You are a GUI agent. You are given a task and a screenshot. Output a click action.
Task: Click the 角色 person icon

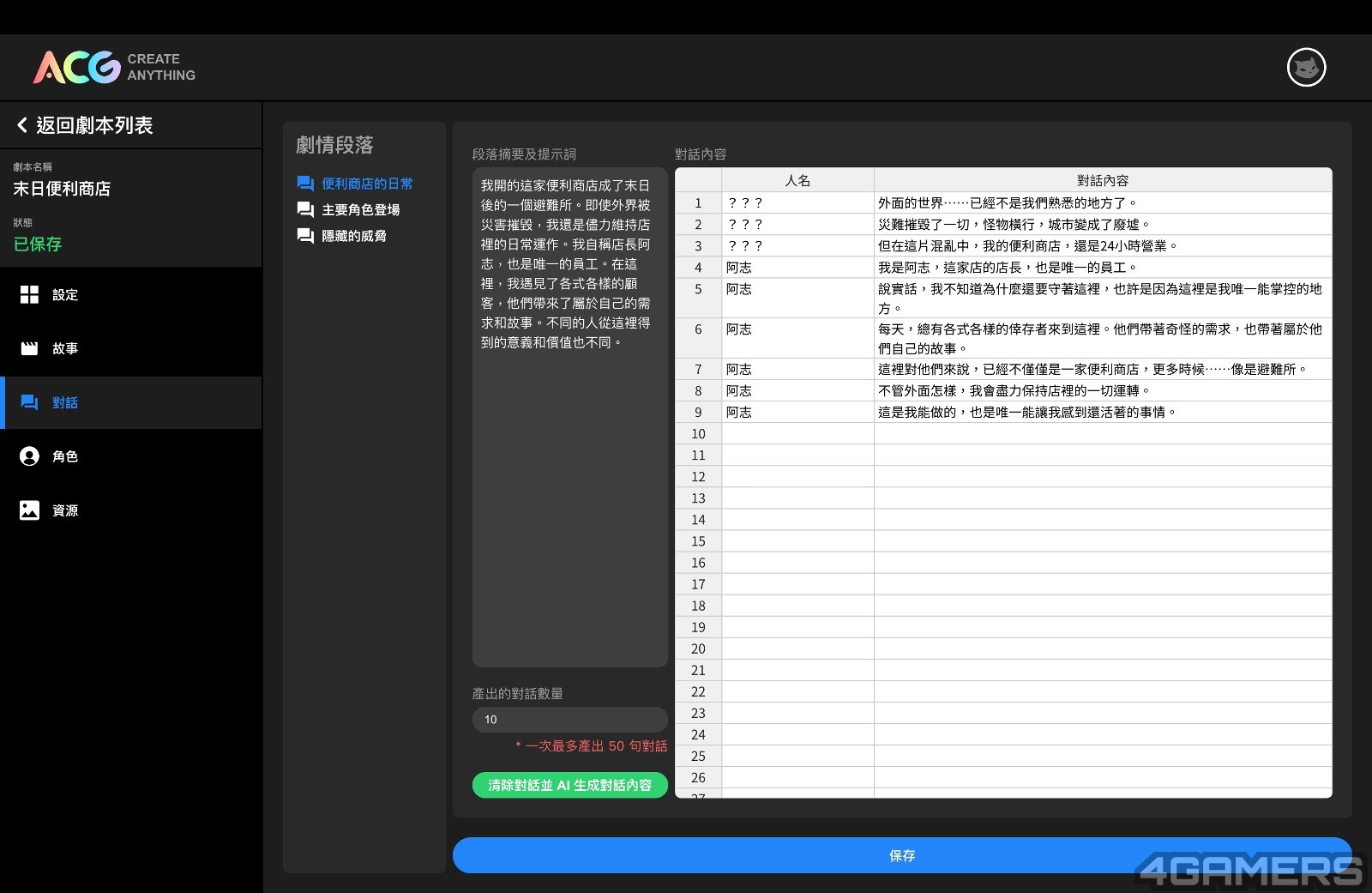(x=29, y=456)
